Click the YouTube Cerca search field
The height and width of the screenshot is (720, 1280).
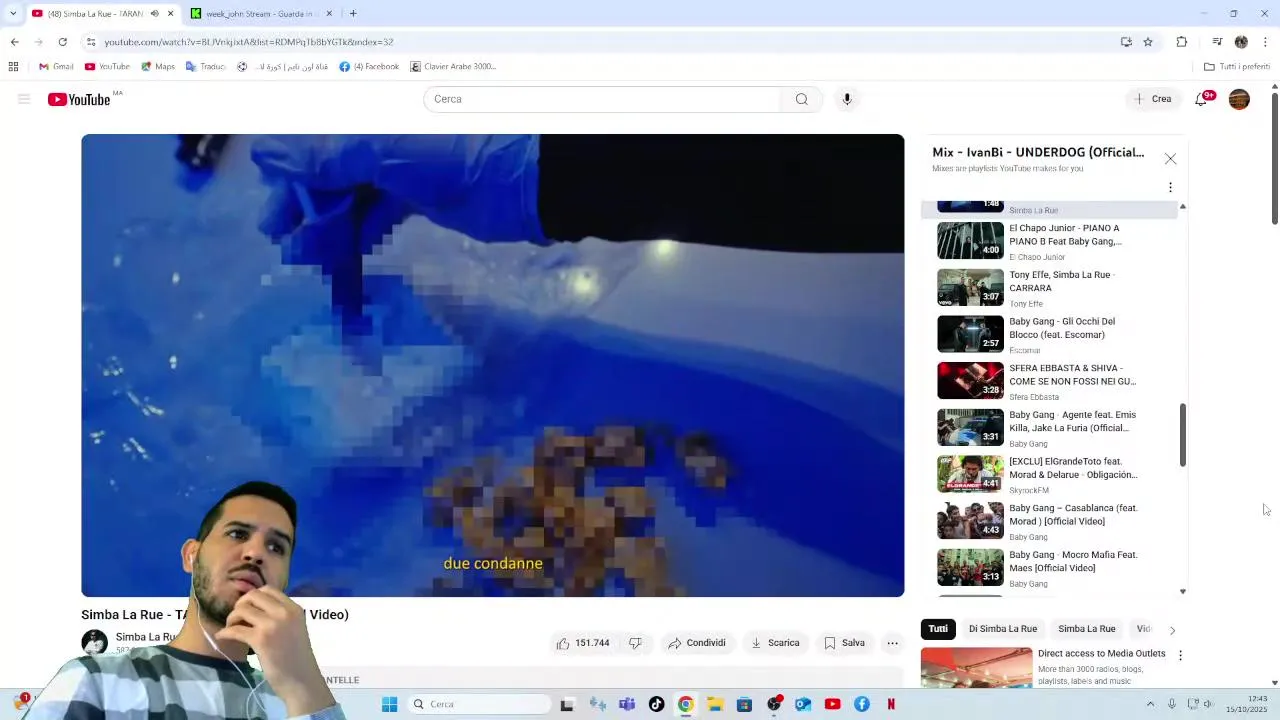pos(602,99)
